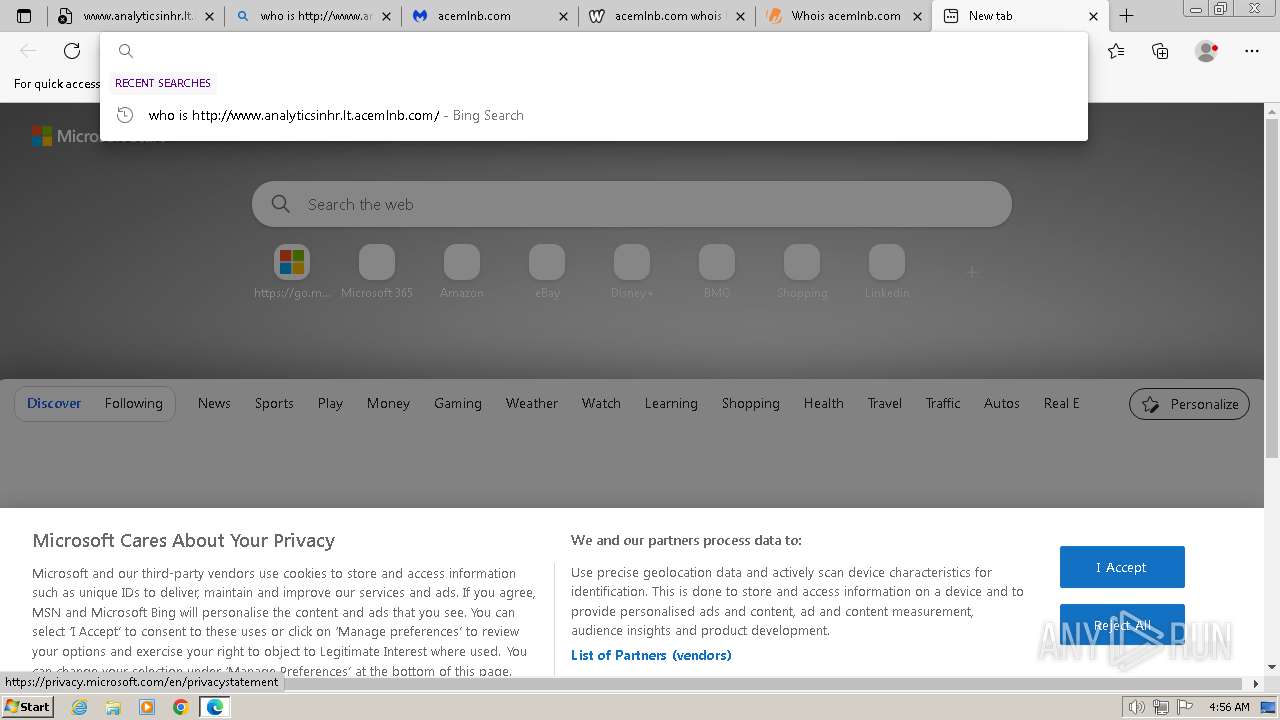Open the Microsoft 365 quick link
Screen dimensions: 1280x720
(377, 272)
